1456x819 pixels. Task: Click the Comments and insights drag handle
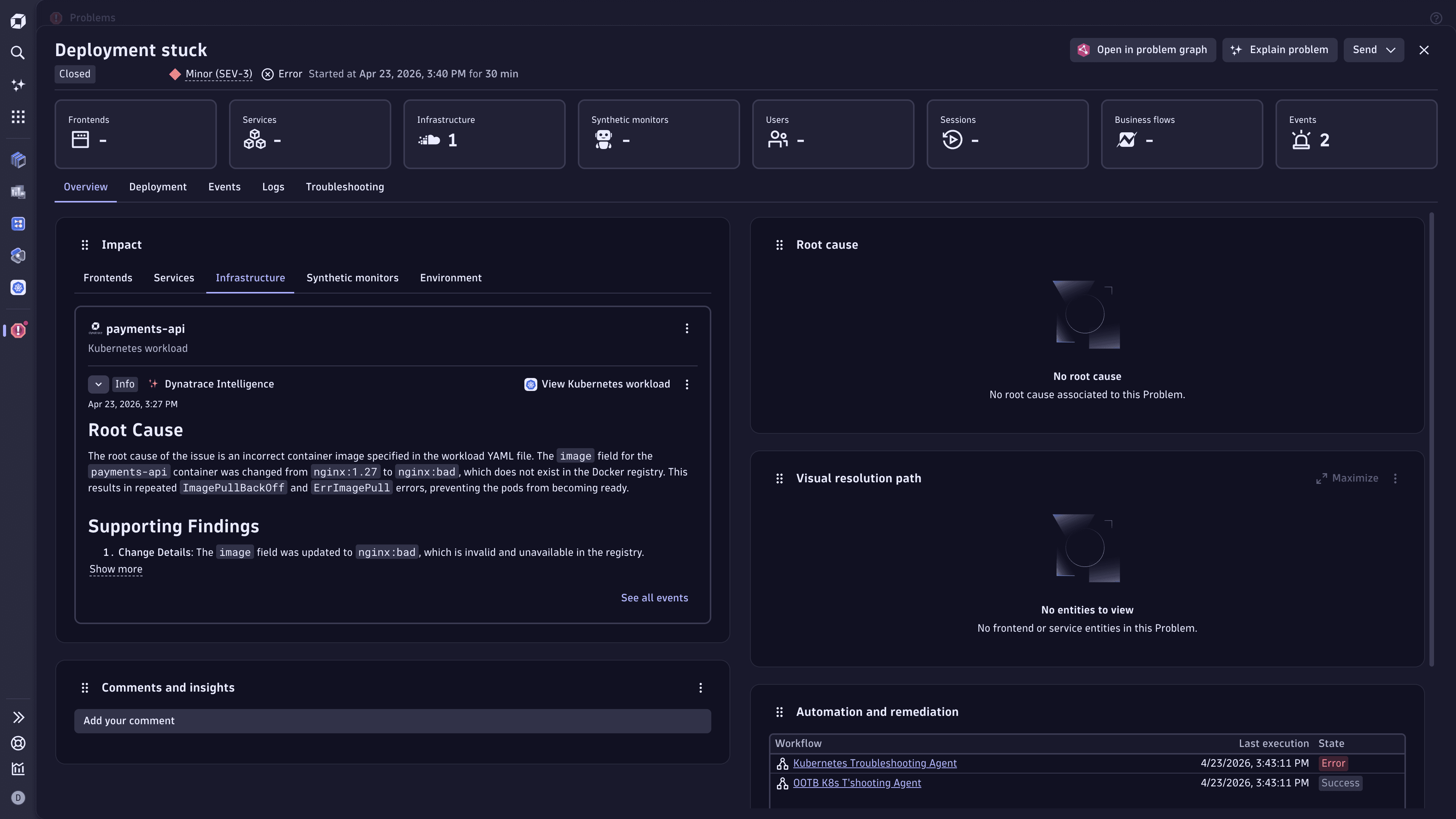85,687
